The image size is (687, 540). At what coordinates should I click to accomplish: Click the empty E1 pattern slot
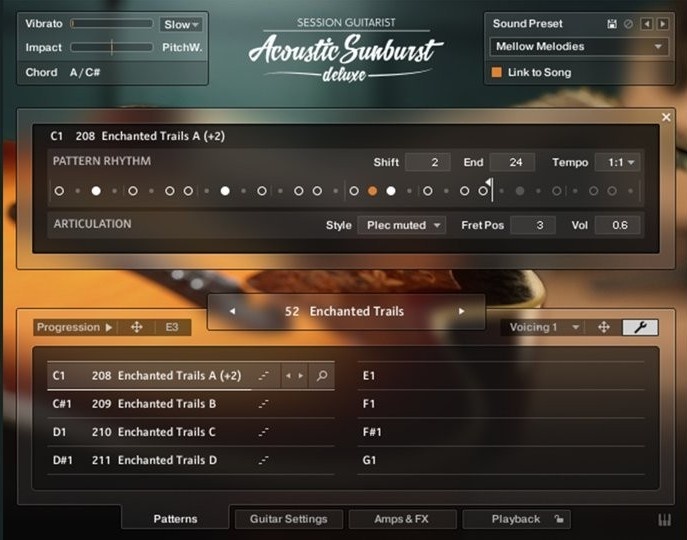click(x=501, y=376)
